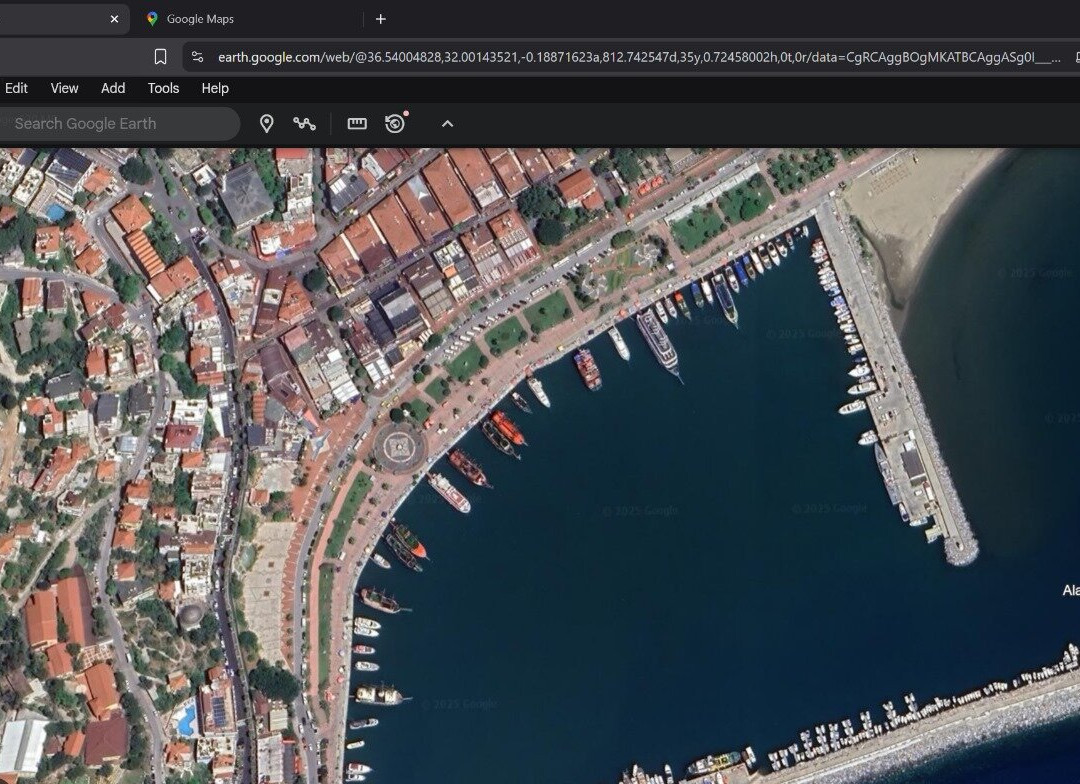Click the circular roundabout plaza on the map
The width and height of the screenshot is (1080, 784).
pos(399,447)
